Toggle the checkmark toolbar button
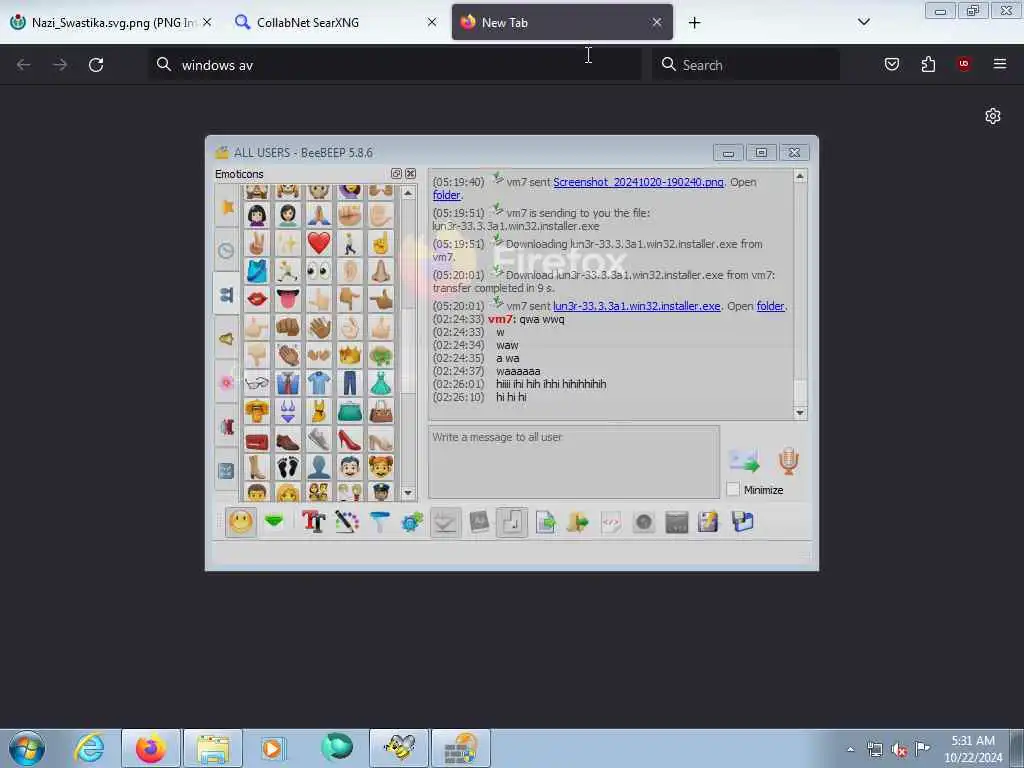This screenshot has height=768, width=1024. [x=445, y=522]
